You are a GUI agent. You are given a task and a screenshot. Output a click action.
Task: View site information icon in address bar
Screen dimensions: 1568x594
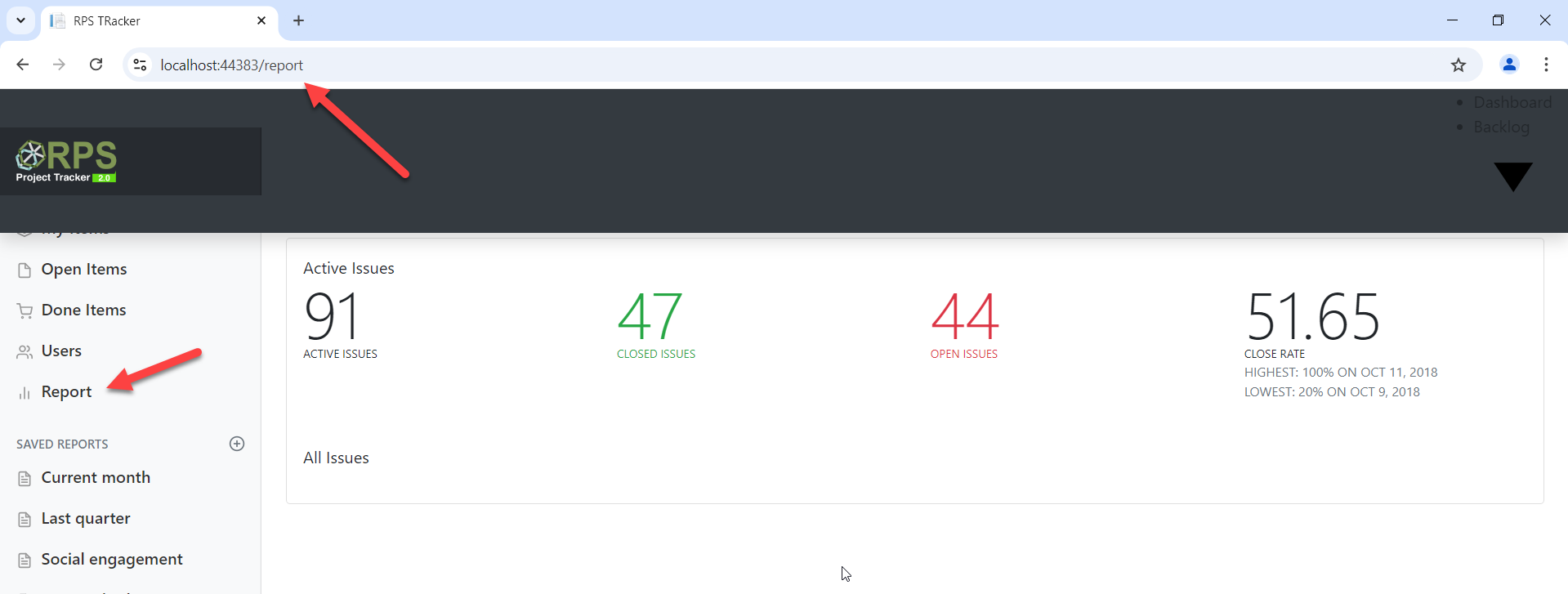point(141,65)
